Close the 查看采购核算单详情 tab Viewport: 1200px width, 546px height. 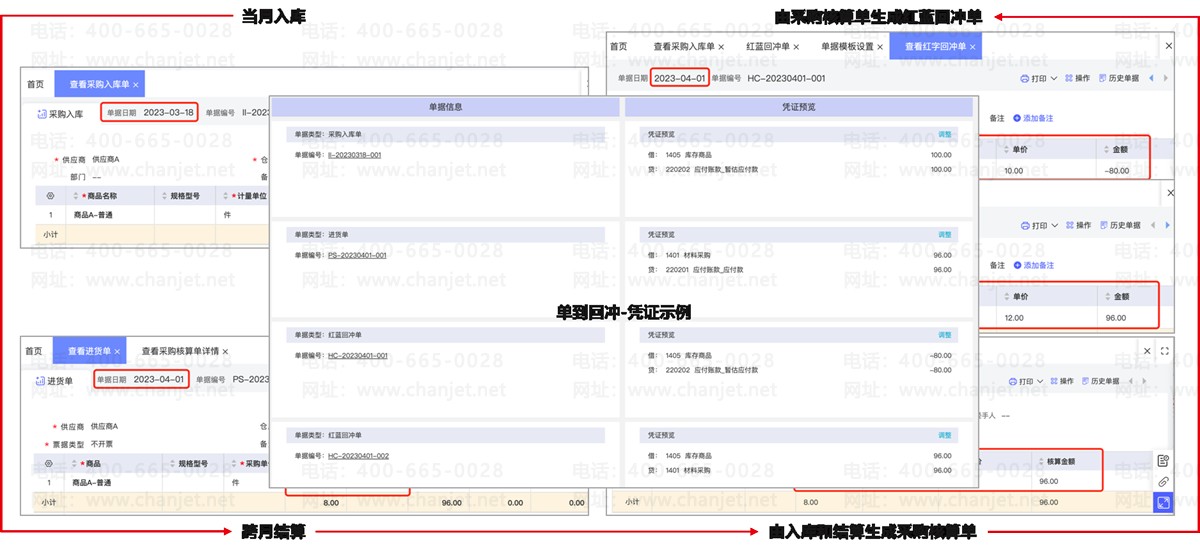coord(225,351)
